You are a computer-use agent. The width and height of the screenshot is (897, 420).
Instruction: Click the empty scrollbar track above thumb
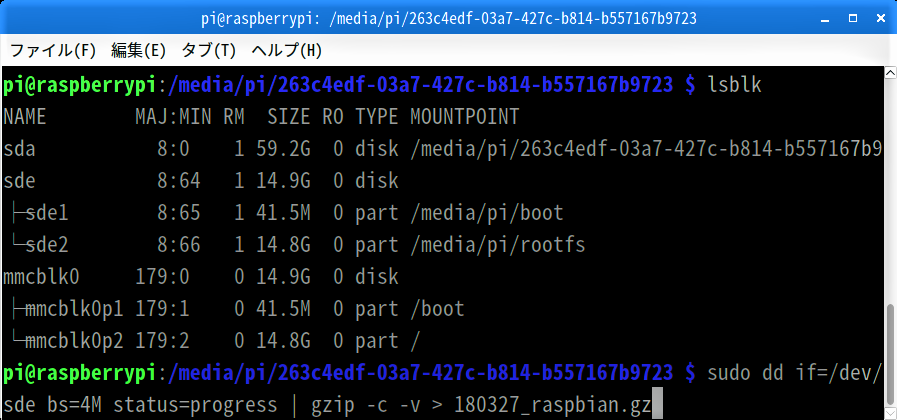pyautogui.click(x=891, y=192)
